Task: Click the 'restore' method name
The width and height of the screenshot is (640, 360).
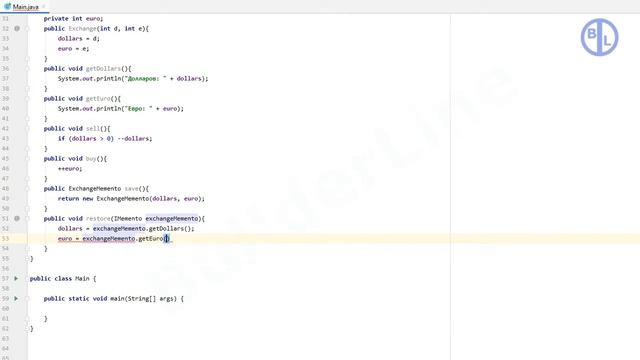Action: coord(98,218)
